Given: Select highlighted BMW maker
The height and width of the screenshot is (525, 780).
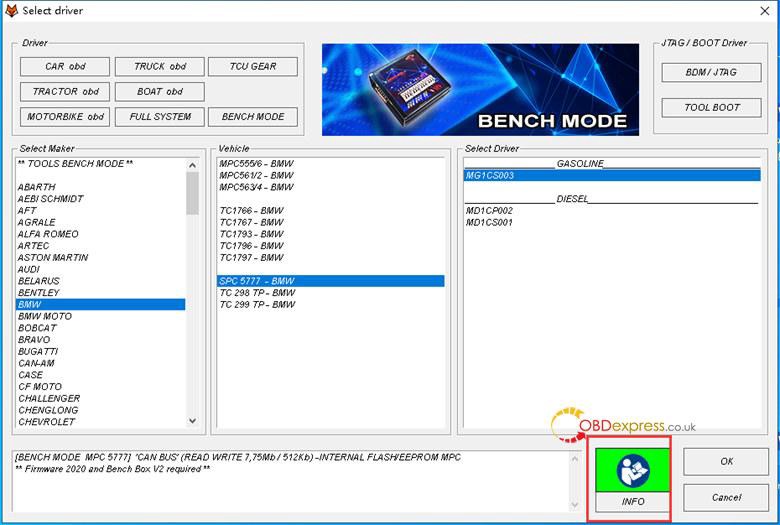Looking at the screenshot, I should pyautogui.click(x=101, y=305).
